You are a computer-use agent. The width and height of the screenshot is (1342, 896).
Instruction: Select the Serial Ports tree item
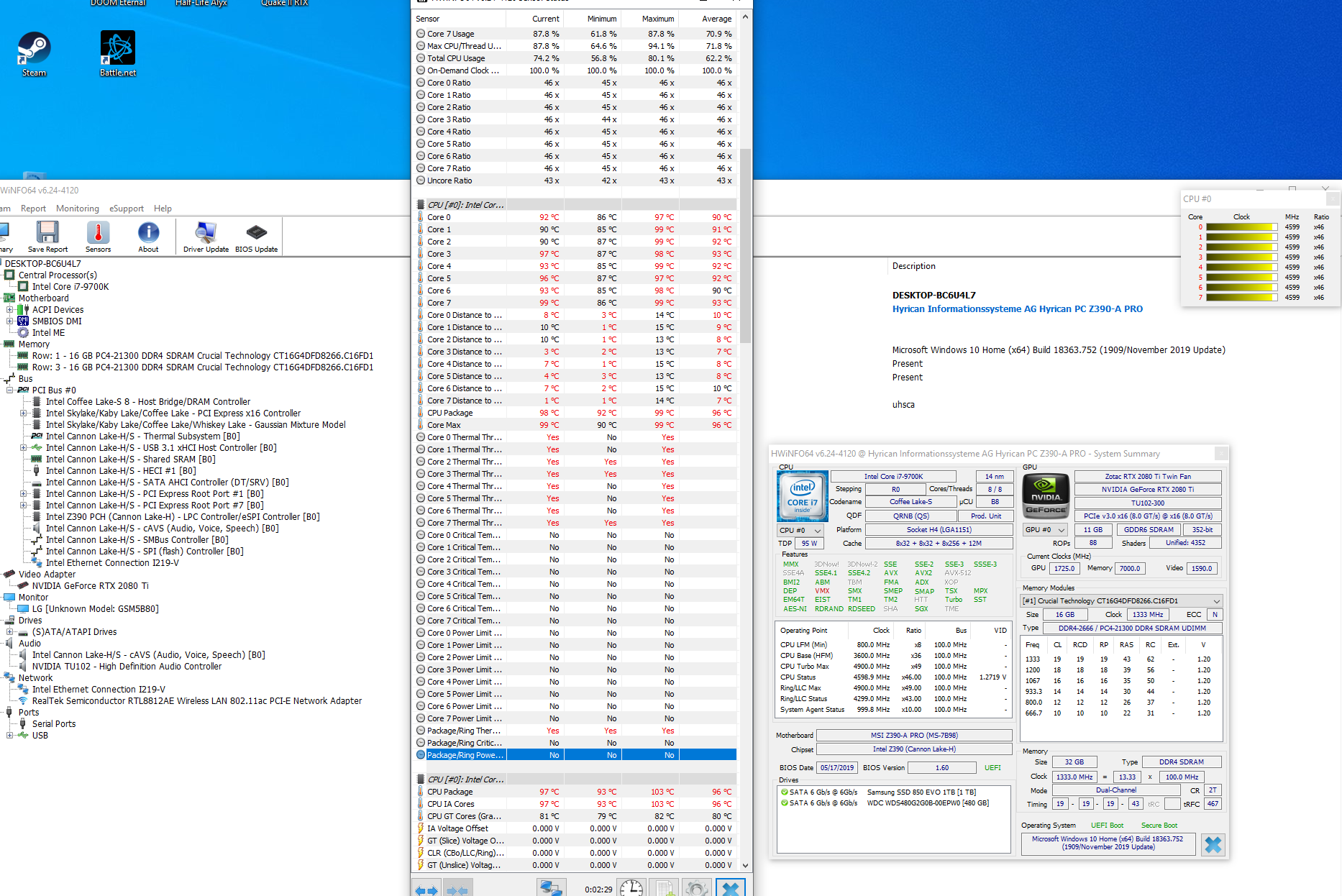point(54,724)
